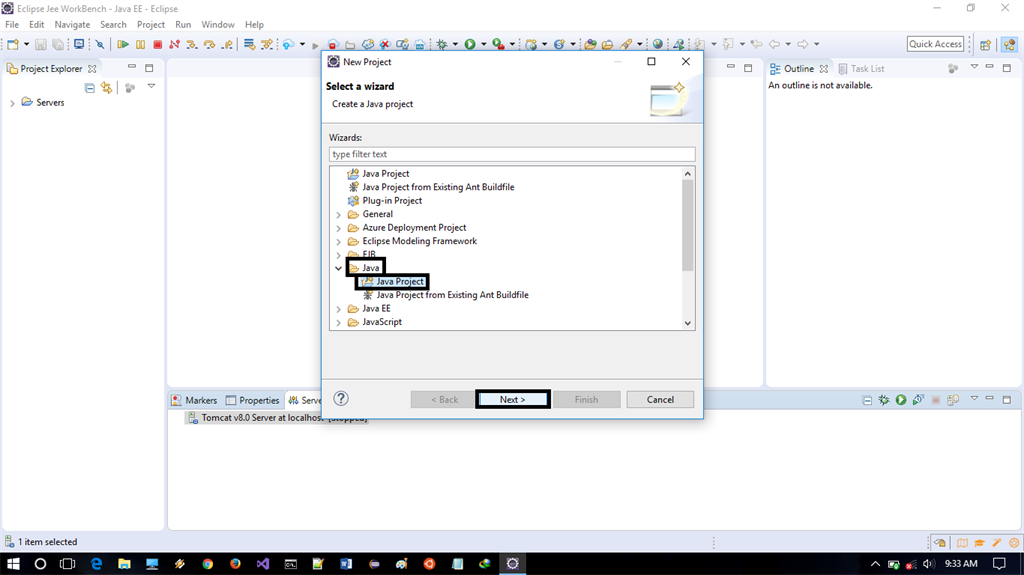Viewport: 1024px width, 575px height.
Task: Open Visual Studio from the taskbar
Action: 263,564
